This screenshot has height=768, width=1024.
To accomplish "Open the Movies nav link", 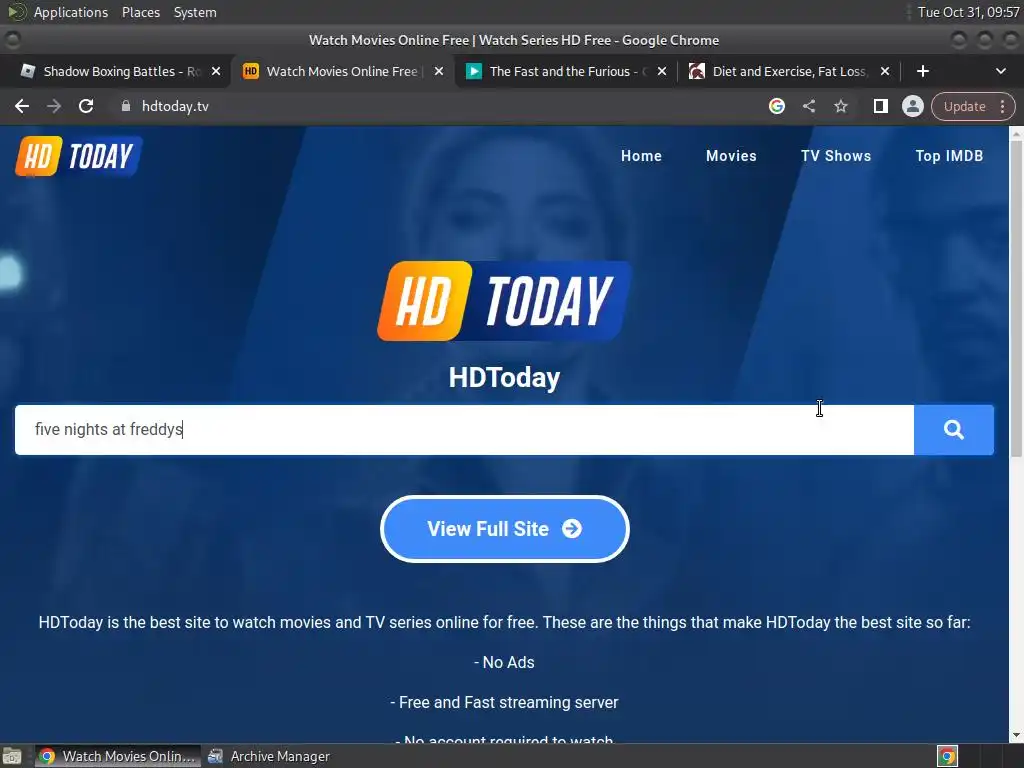I will [x=731, y=156].
